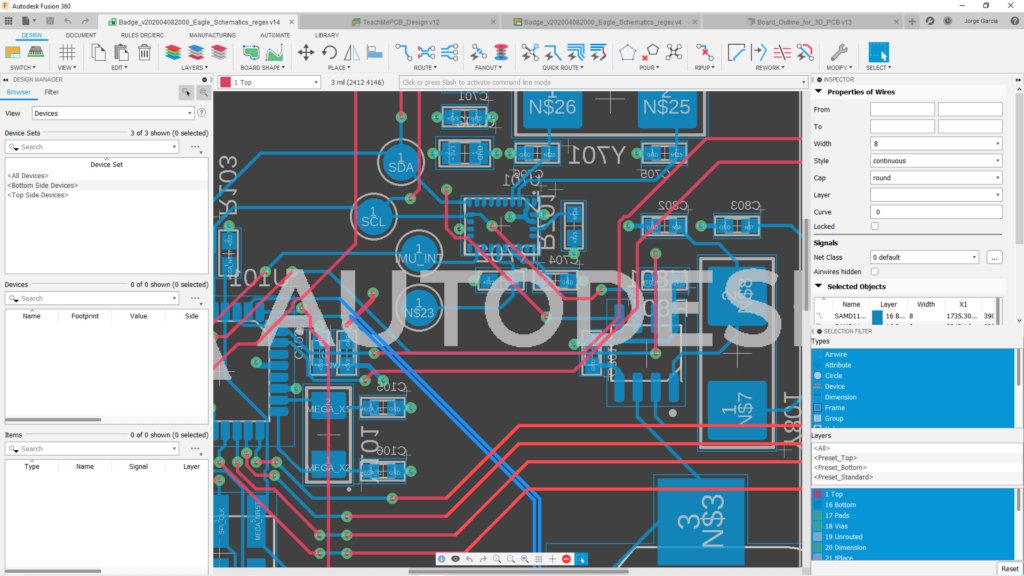Screen dimensions: 1024x576
Task: Click the blue Select tool icon
Action: tap(878, 52)
